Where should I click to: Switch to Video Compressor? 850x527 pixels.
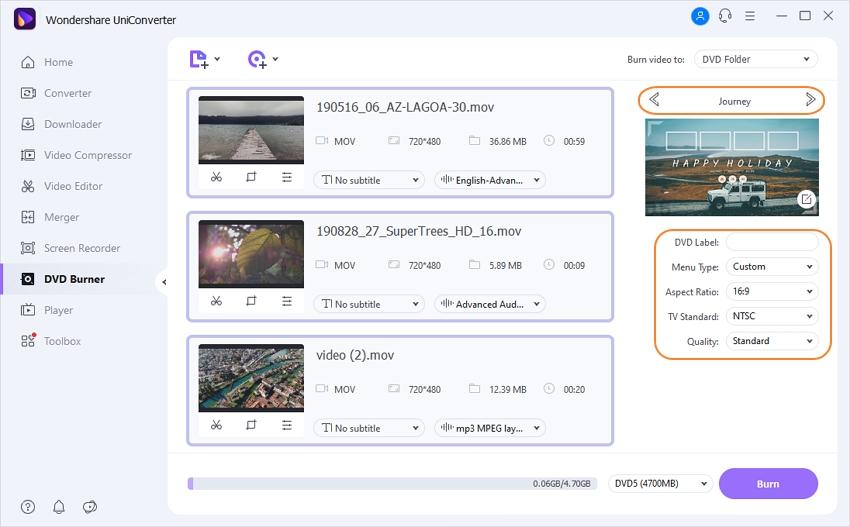tap(88, 155)
